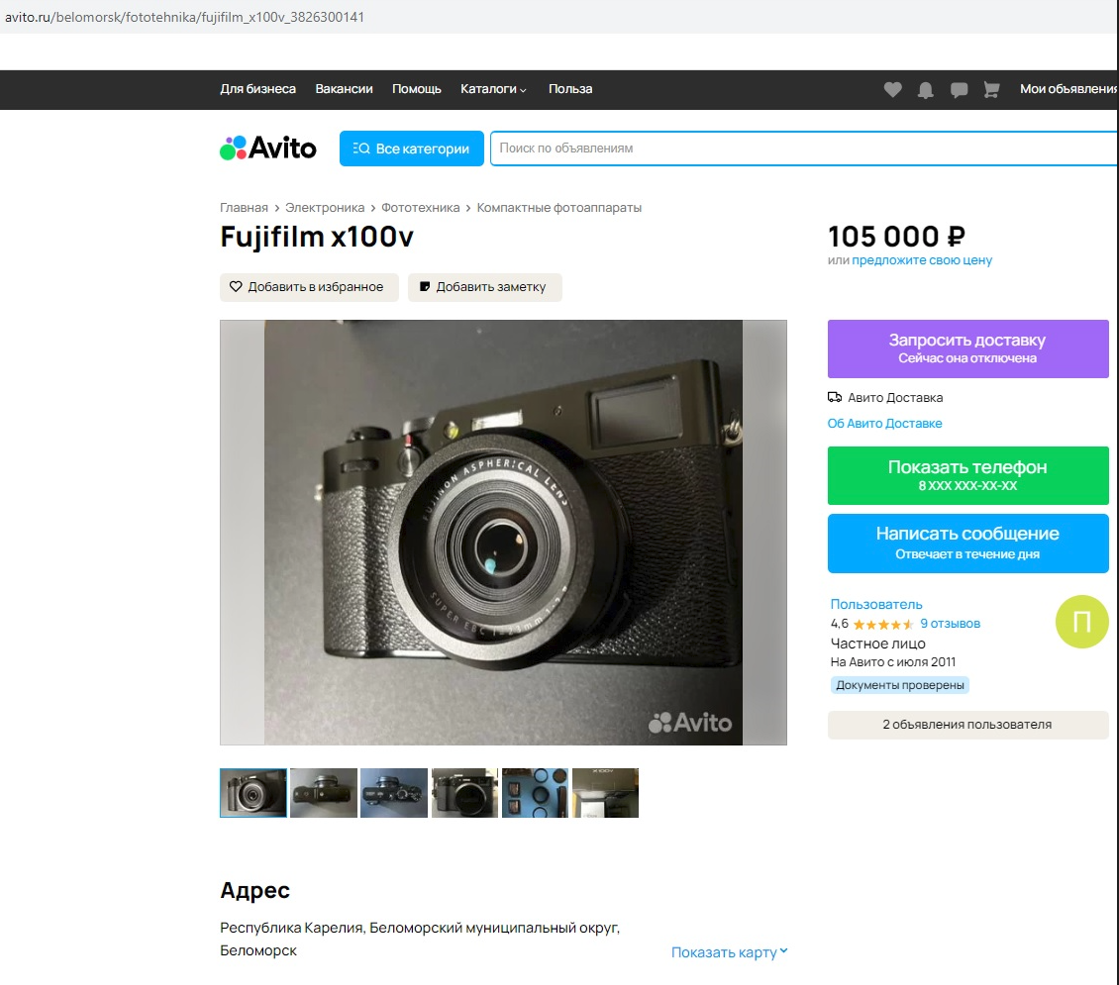Click the Avito logo

click(268, 148)
